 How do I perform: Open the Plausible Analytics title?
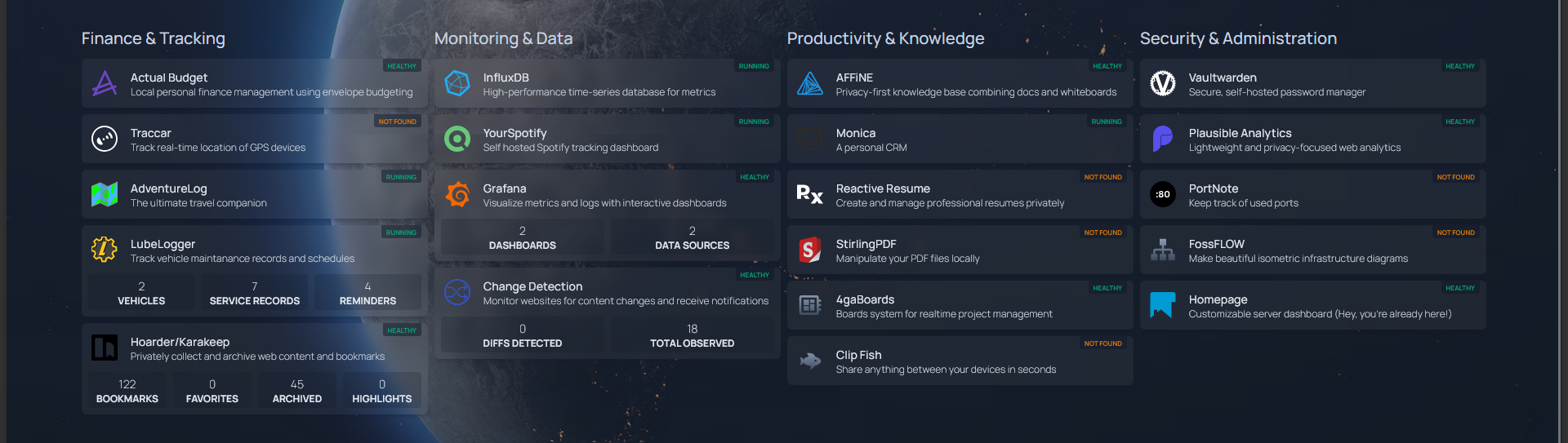(1241, 133)
